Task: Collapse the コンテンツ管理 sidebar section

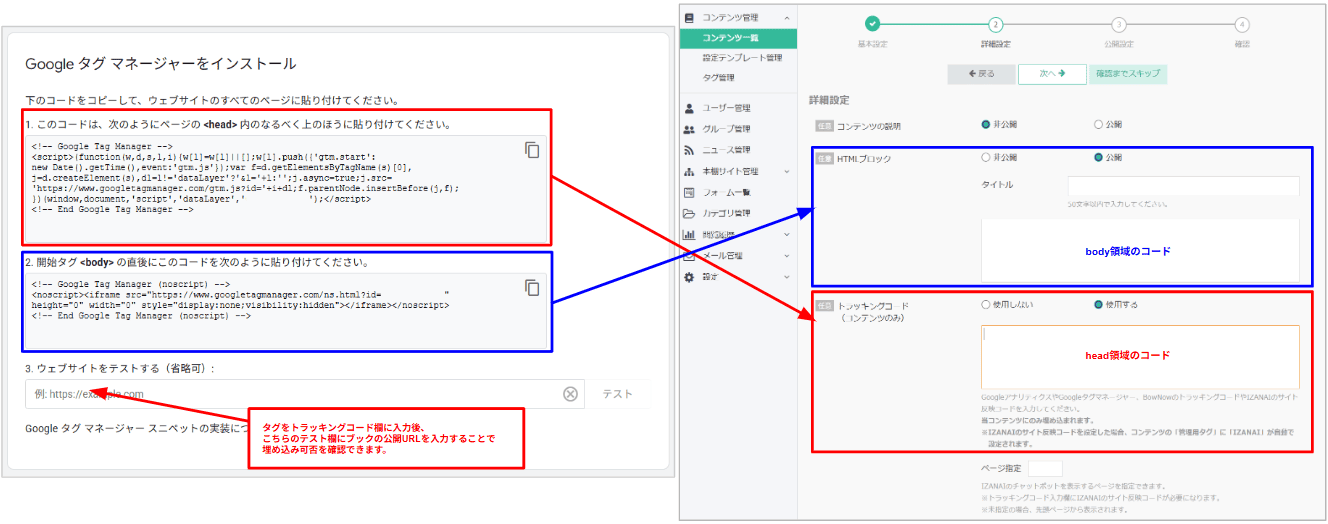Action: [x=786, y=18]
